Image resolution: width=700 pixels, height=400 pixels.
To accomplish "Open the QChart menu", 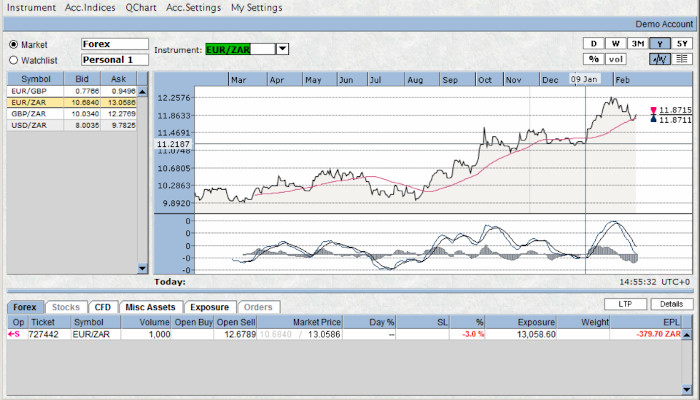I will coord(140,7).
